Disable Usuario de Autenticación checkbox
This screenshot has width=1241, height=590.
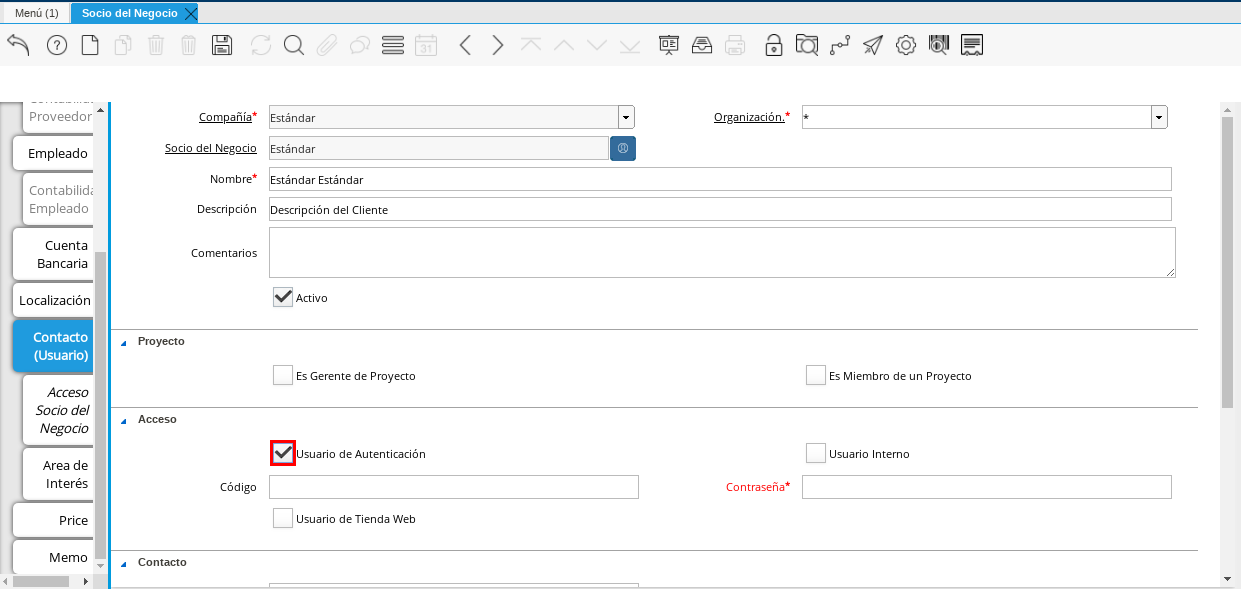[x=283, y=453]
